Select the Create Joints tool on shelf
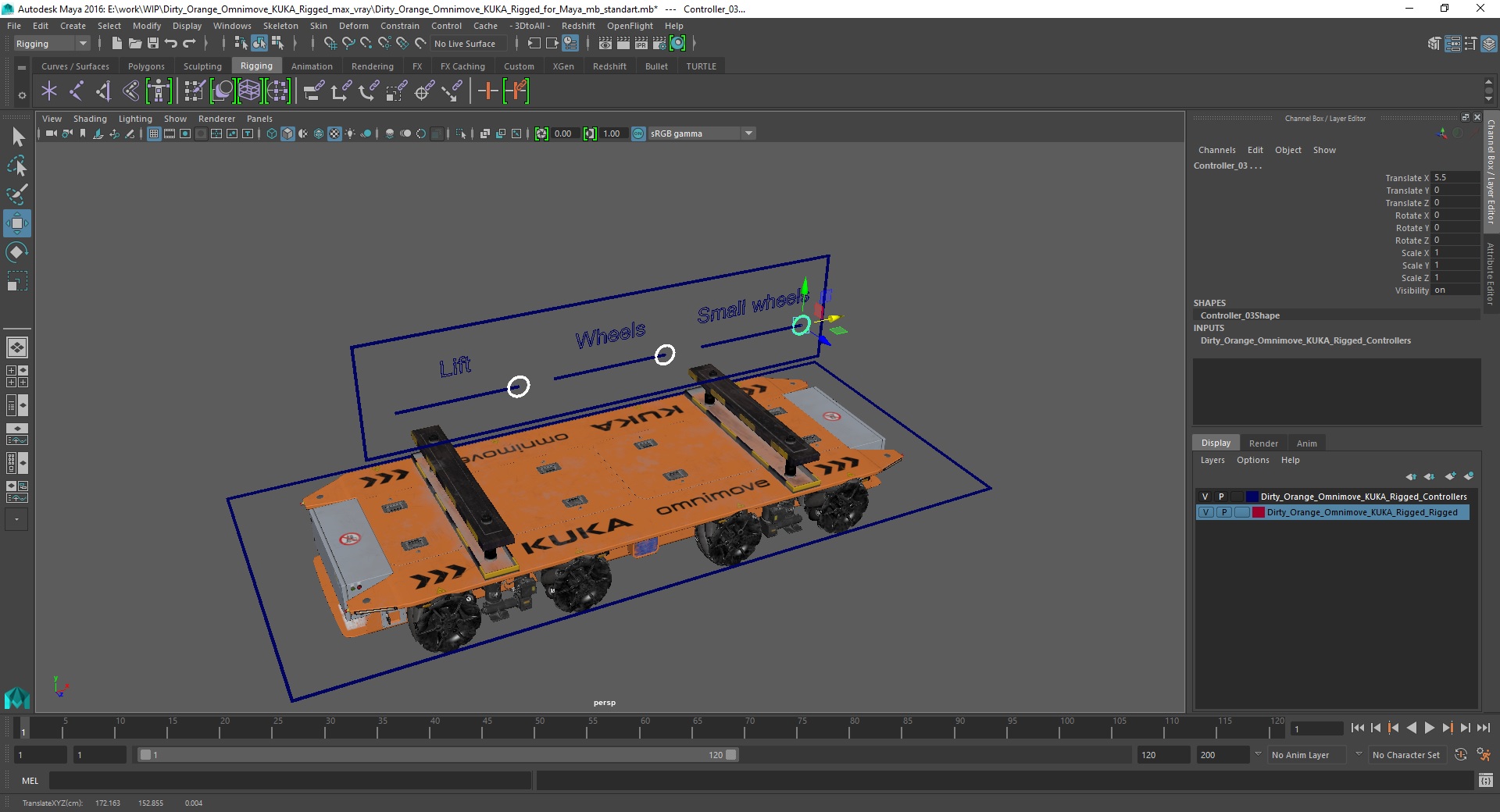The height and width of the screenshot is (812, 1500). click(77, 91)
